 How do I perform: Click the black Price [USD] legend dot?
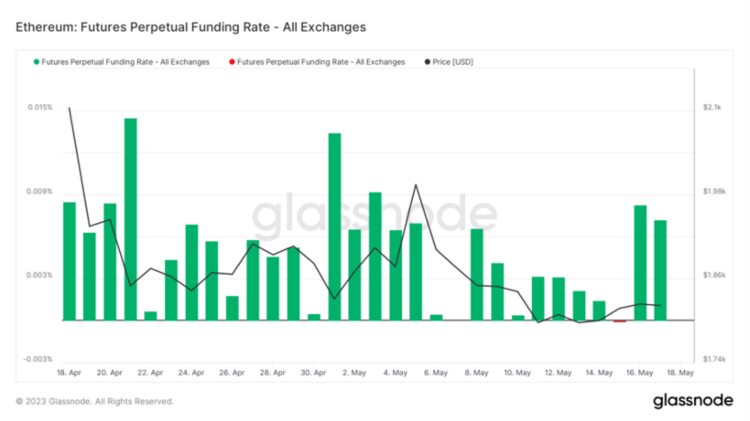428,62
